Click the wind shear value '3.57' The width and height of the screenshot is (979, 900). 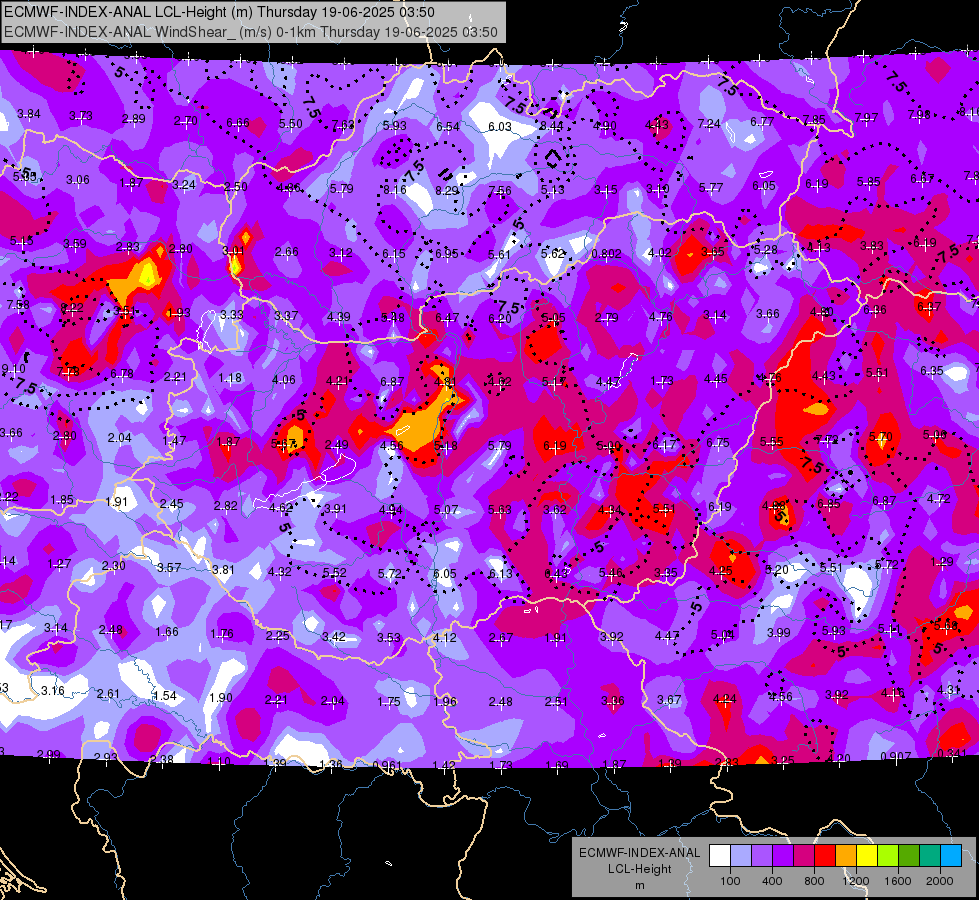click(x=169, y=568)
